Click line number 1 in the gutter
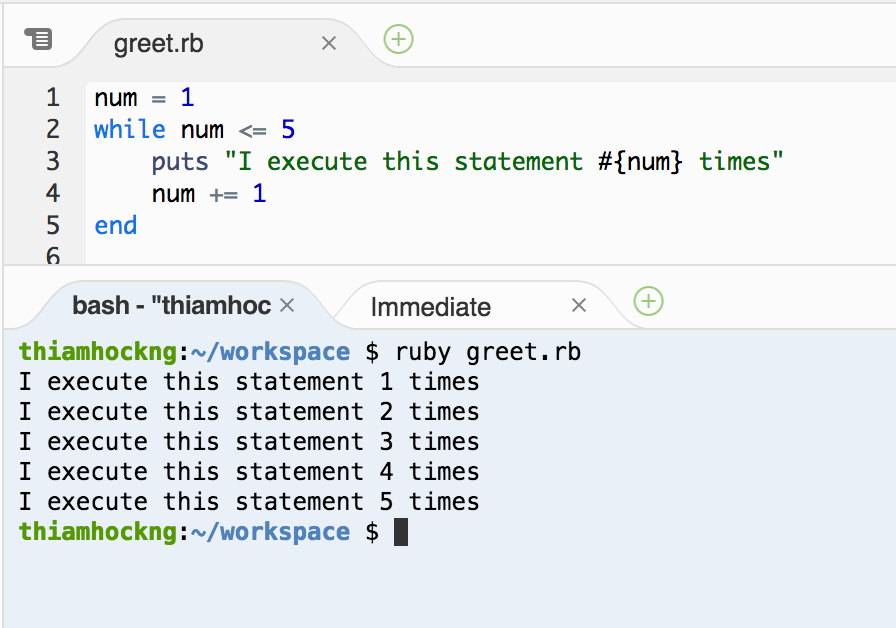The height and width of the screenshot is (628, 896). click(53, 97)
